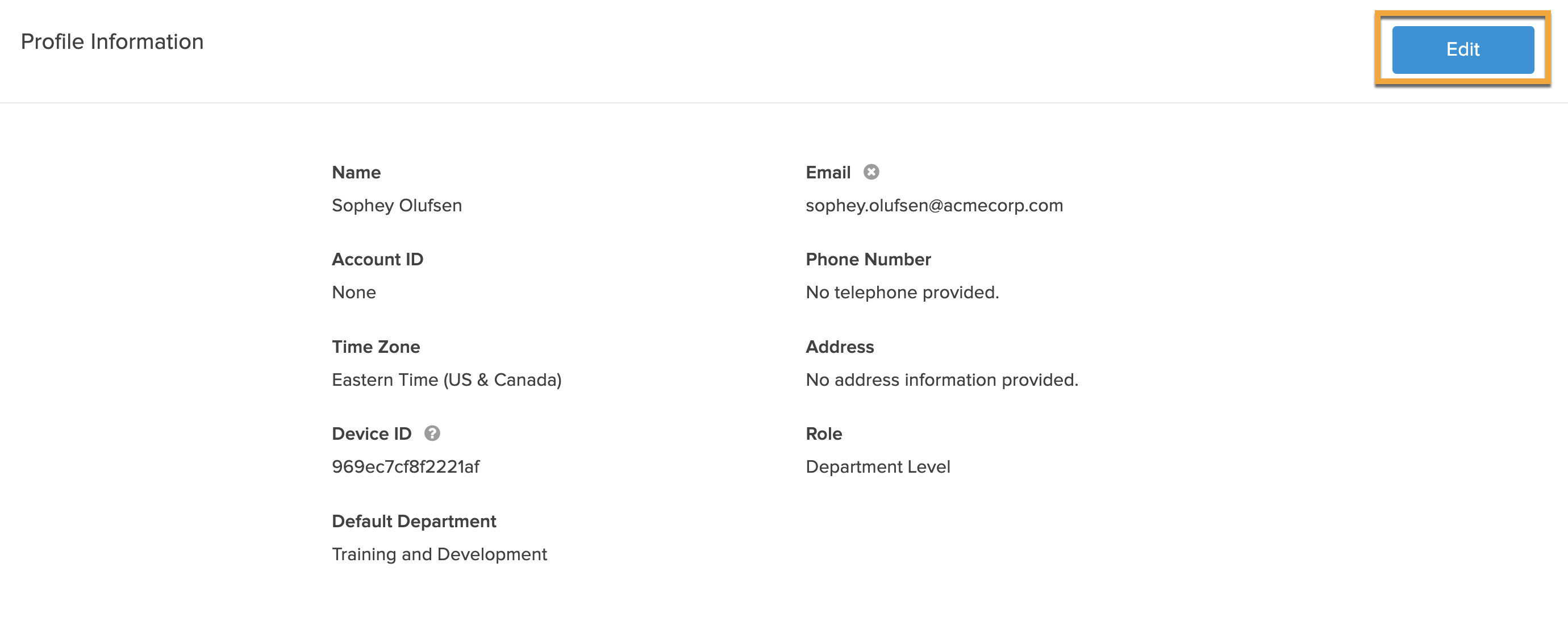Select the device ID 969ec7cf8f2221af
Viewport: 1568px width, 642px height.
point(406,467)
